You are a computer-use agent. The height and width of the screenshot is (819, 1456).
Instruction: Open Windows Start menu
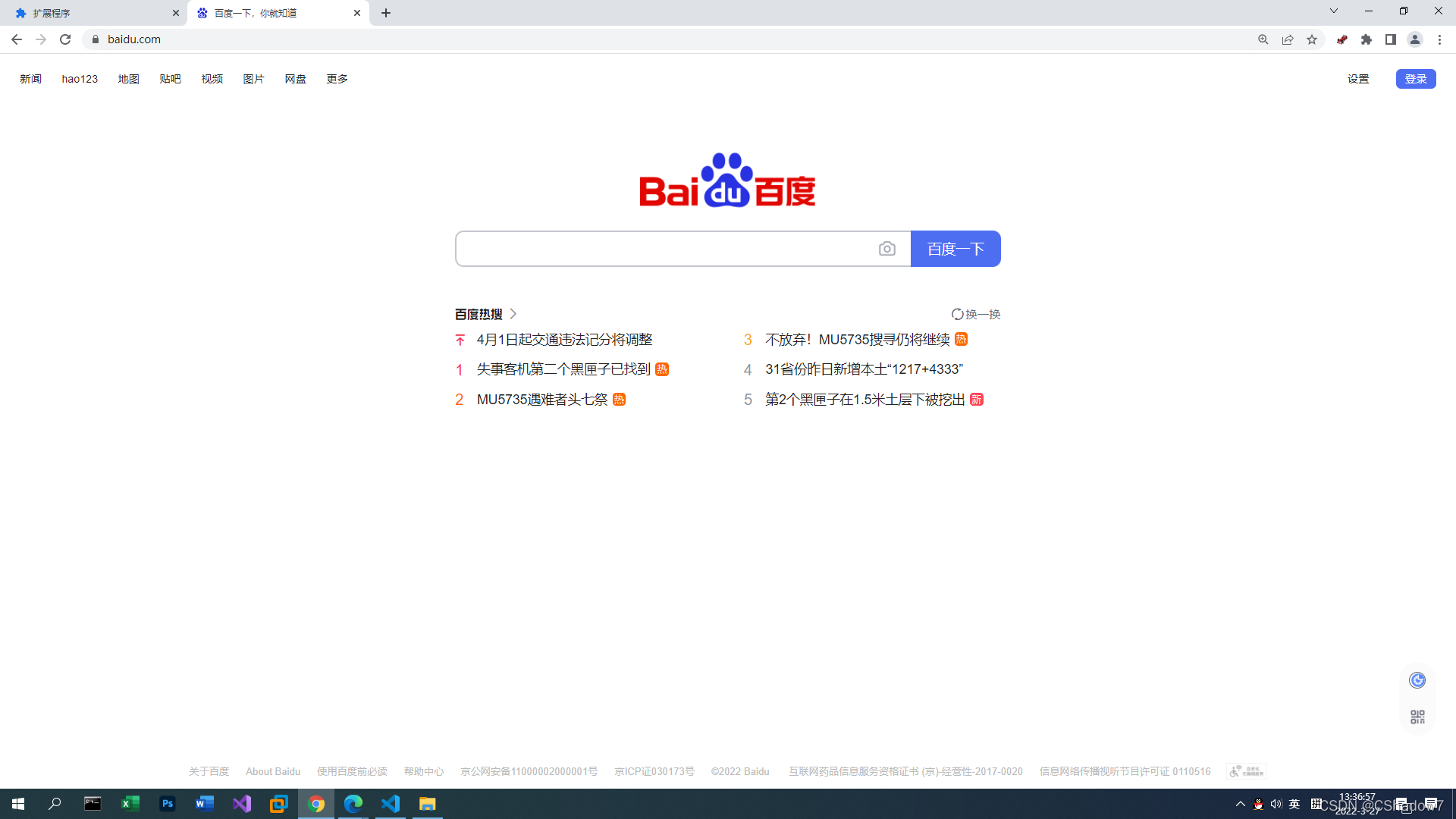(18, 804)
